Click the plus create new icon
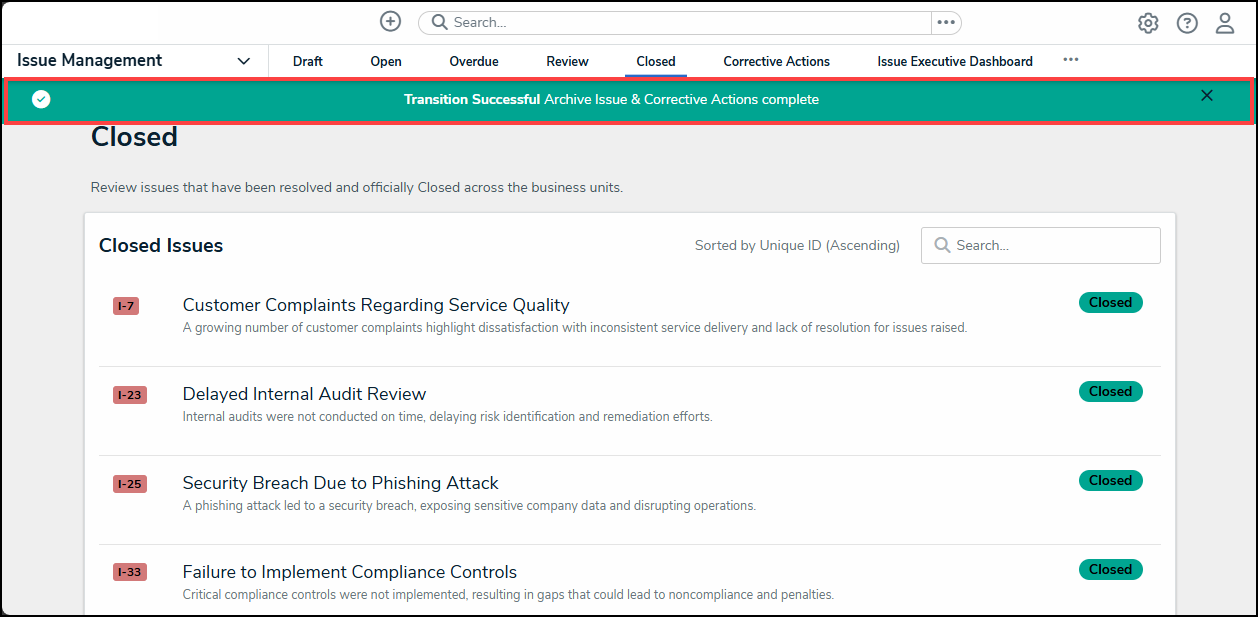The width and height of the screenshot is (1258, 617). pos(390,22)
